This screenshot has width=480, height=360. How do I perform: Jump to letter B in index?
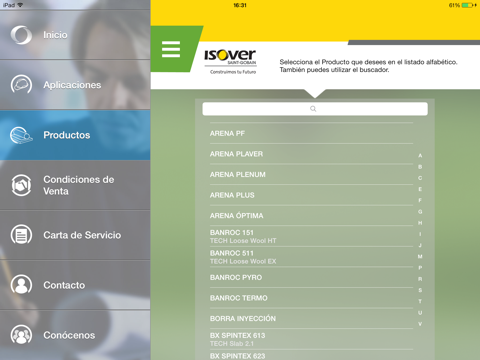(x=420, y=167)
